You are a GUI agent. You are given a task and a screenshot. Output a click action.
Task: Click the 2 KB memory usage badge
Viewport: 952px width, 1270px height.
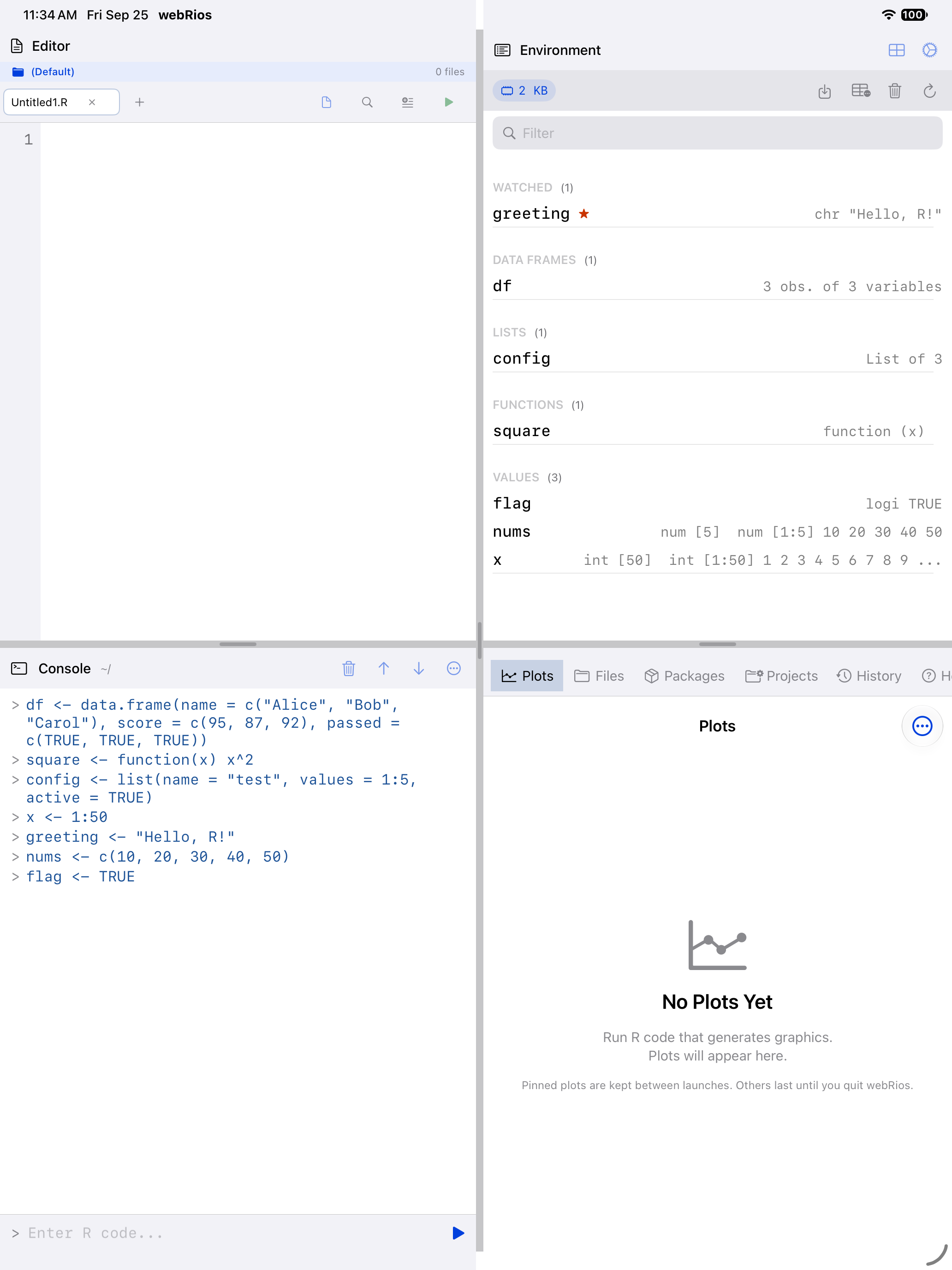pyautogui.click(x=524, y=91)
